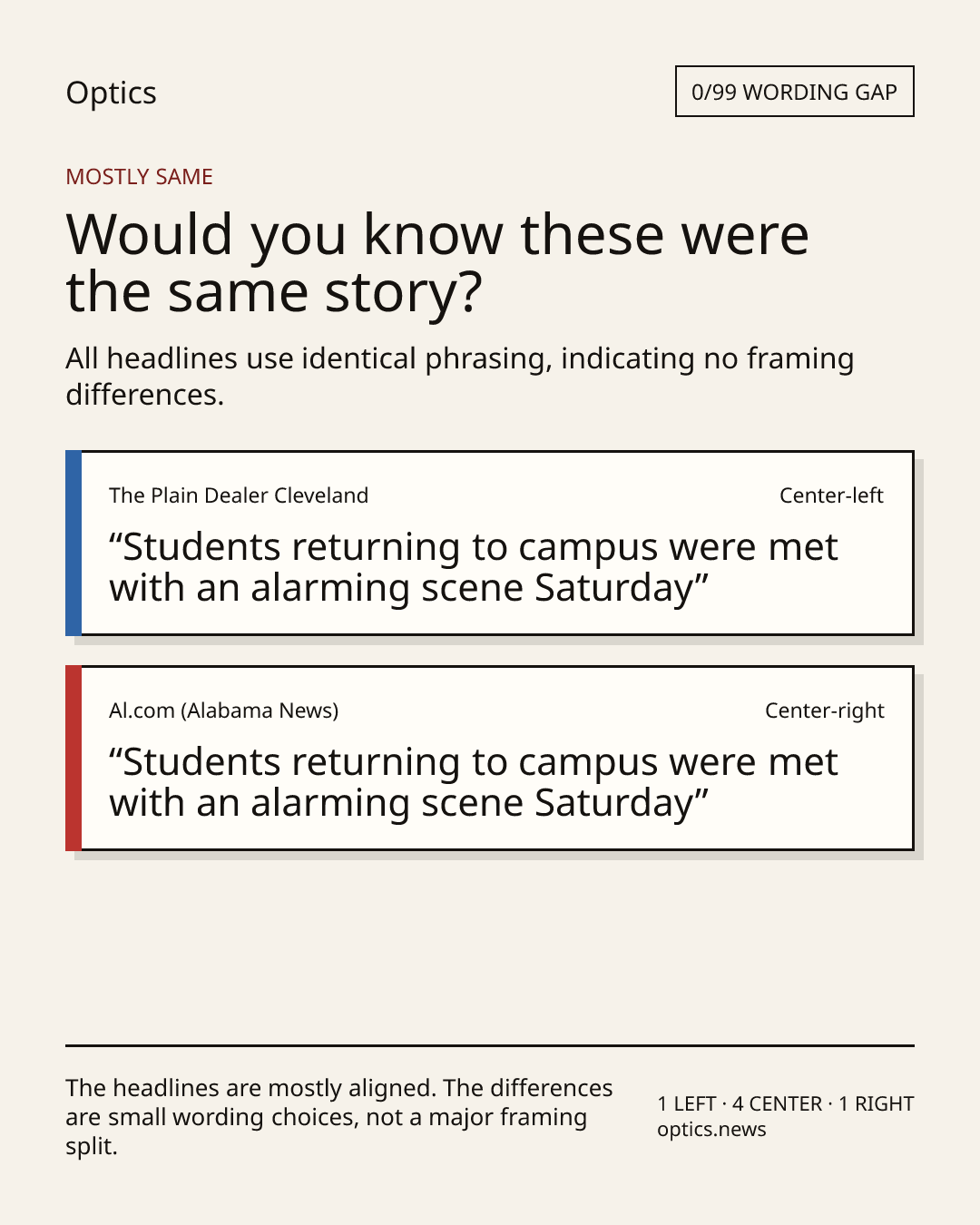980x1225 pixels.
Task: Open the optics.news link
Action: 711,1130
